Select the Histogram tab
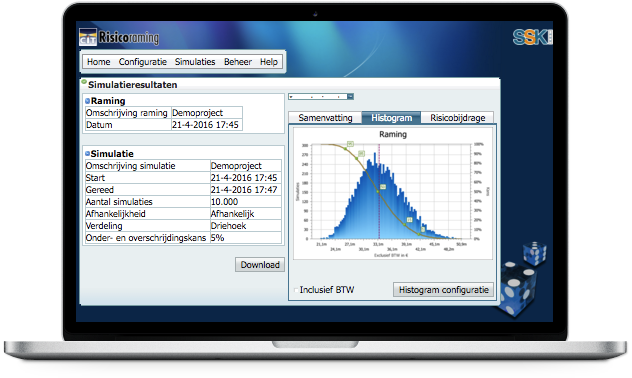This screenshot has width=632, height=378. [391, 118]
